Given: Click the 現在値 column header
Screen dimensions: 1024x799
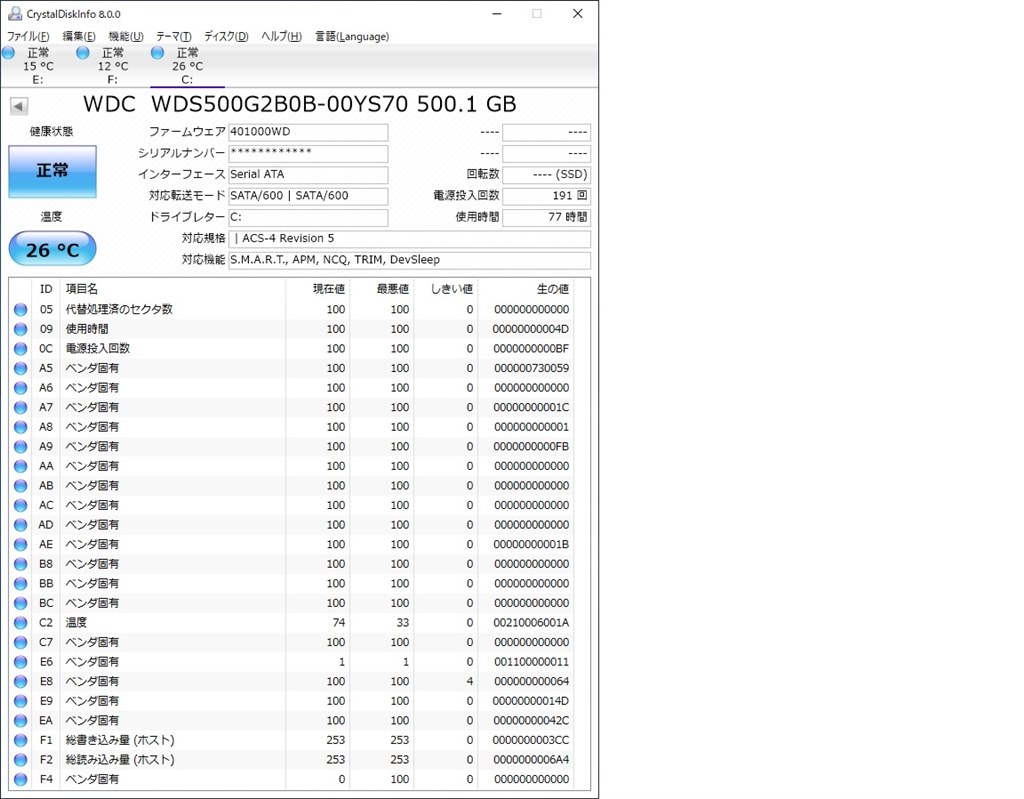Looking at the screenshot, I should pos(317,289).
